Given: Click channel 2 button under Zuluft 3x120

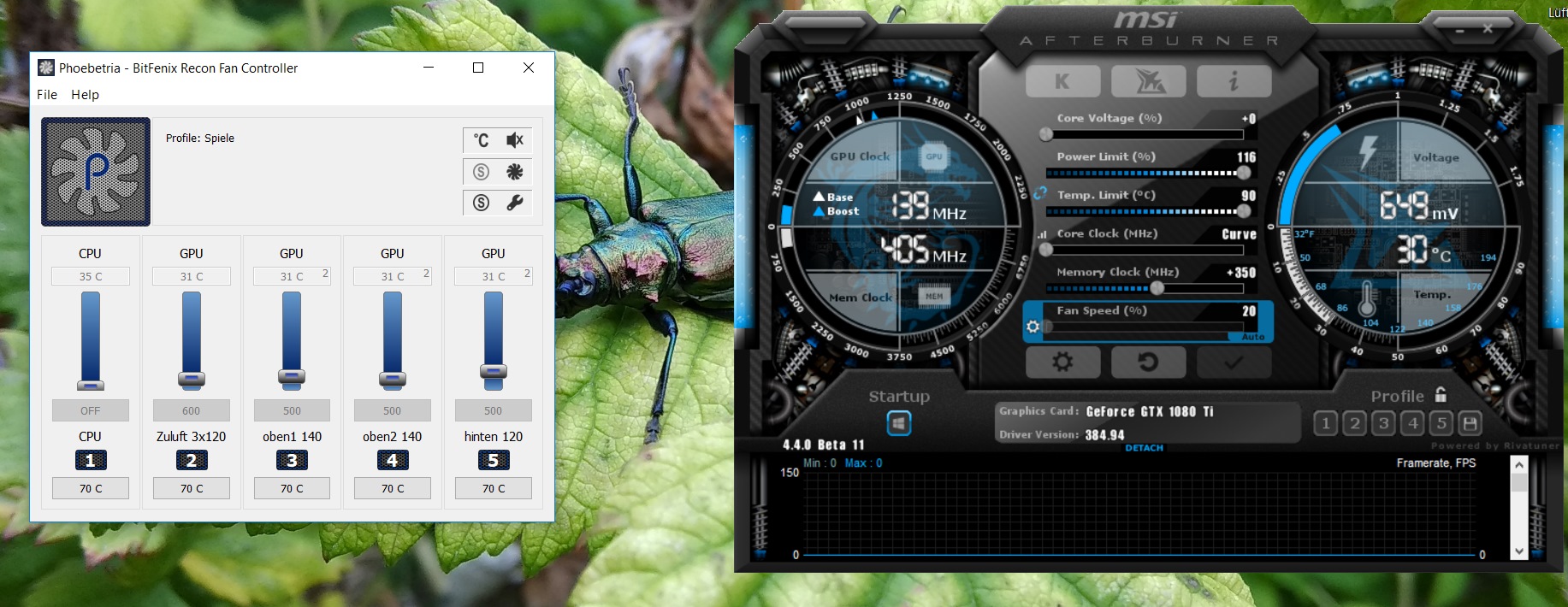Looking at the screenshot, I should click(191, 460).
